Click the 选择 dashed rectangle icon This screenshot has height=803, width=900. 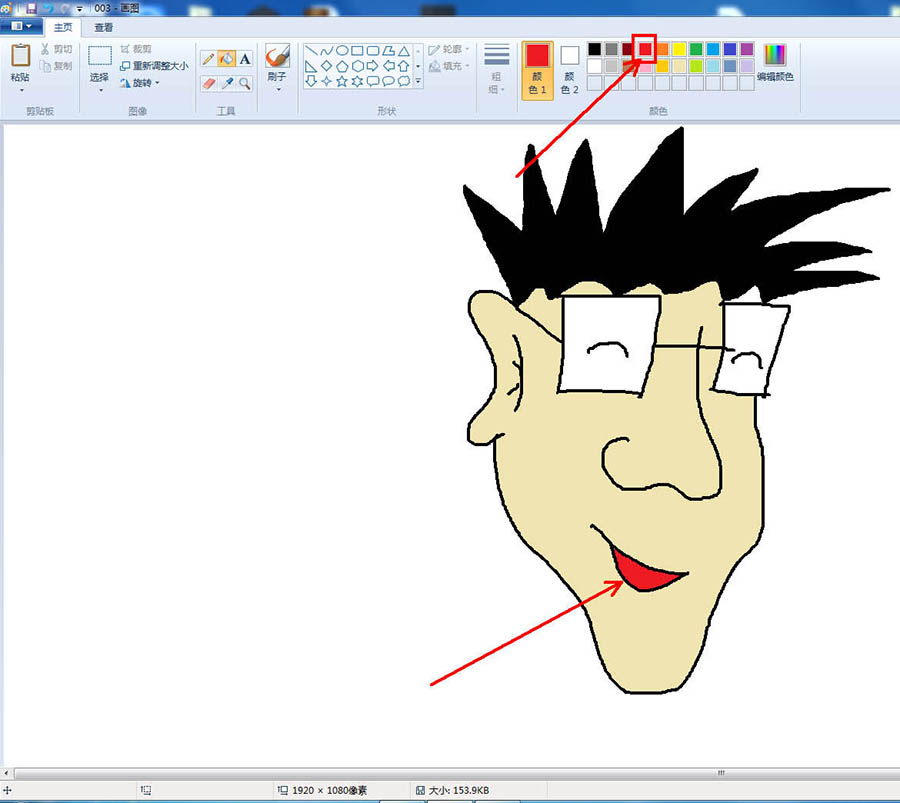100,56
